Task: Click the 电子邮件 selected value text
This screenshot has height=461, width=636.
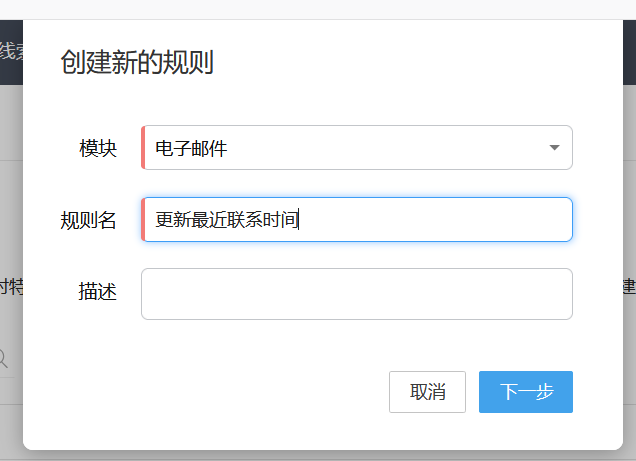Action: pyautogui.click(x=191, y=149)
